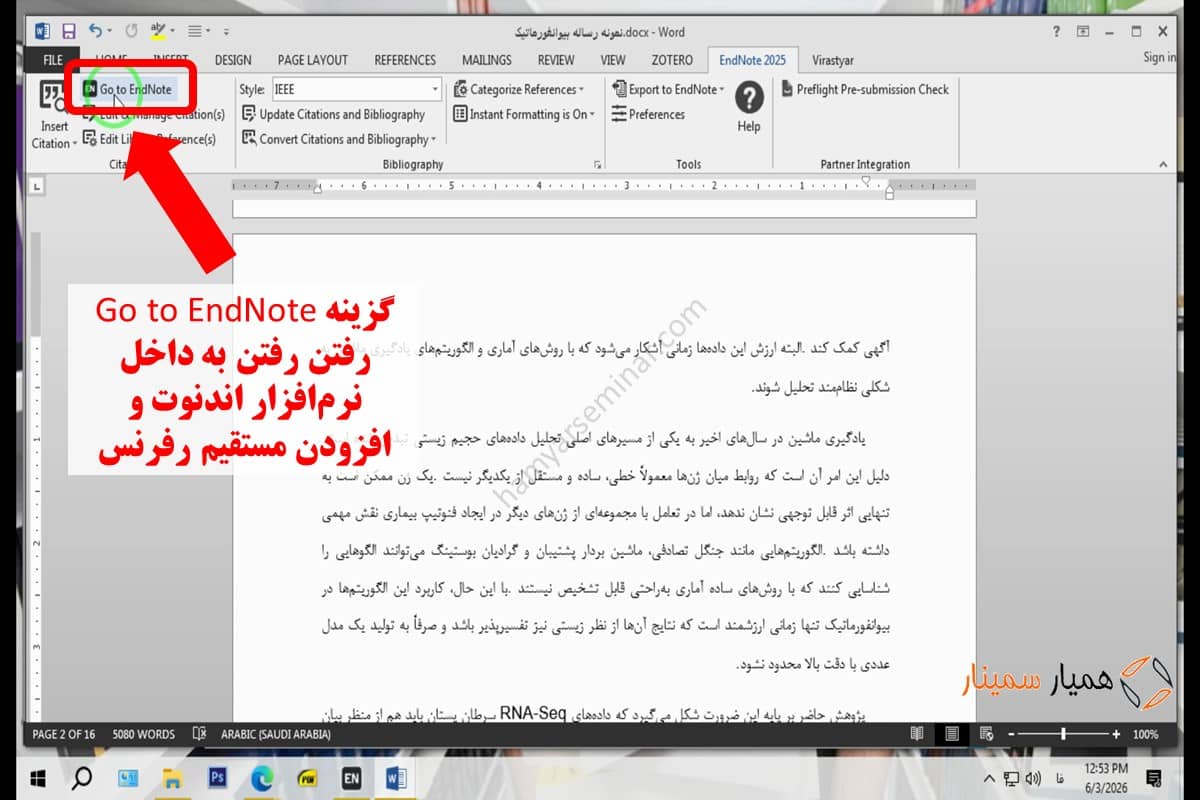Click the spelling check abc icon
The image size is (1200, 800).
[x=158, y=32]
